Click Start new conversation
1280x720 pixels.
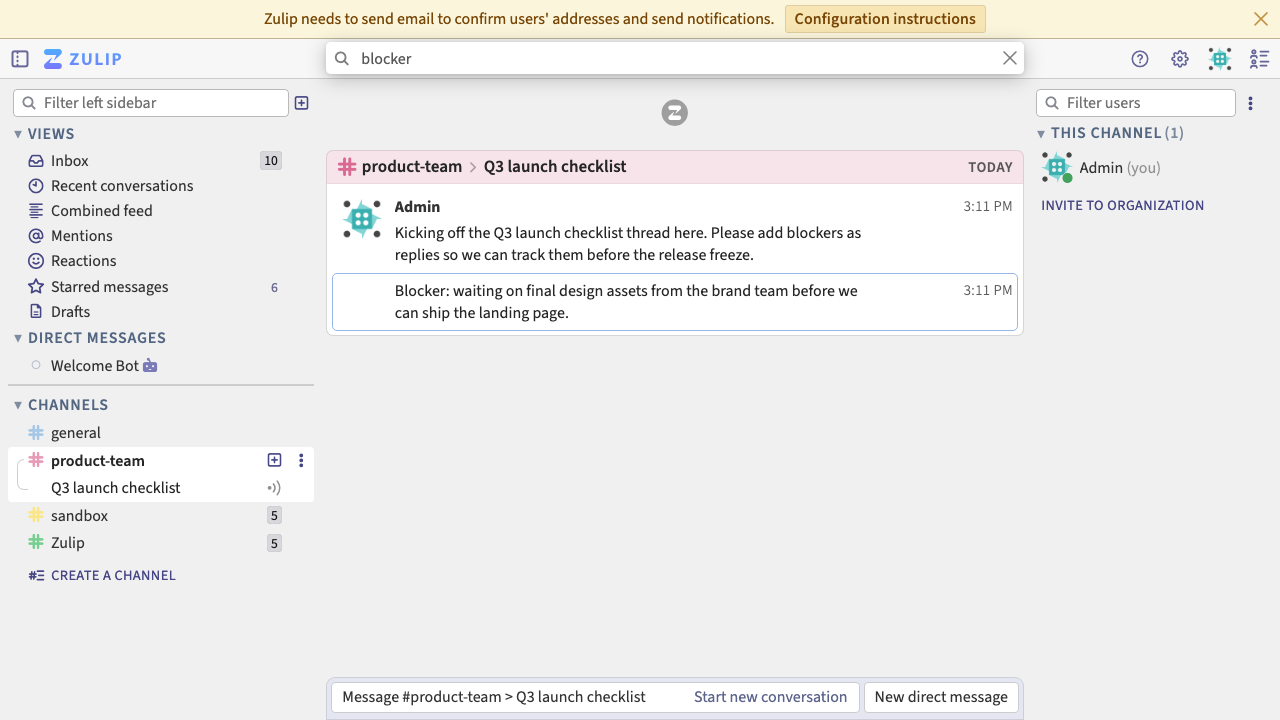[x=771, y=697]
